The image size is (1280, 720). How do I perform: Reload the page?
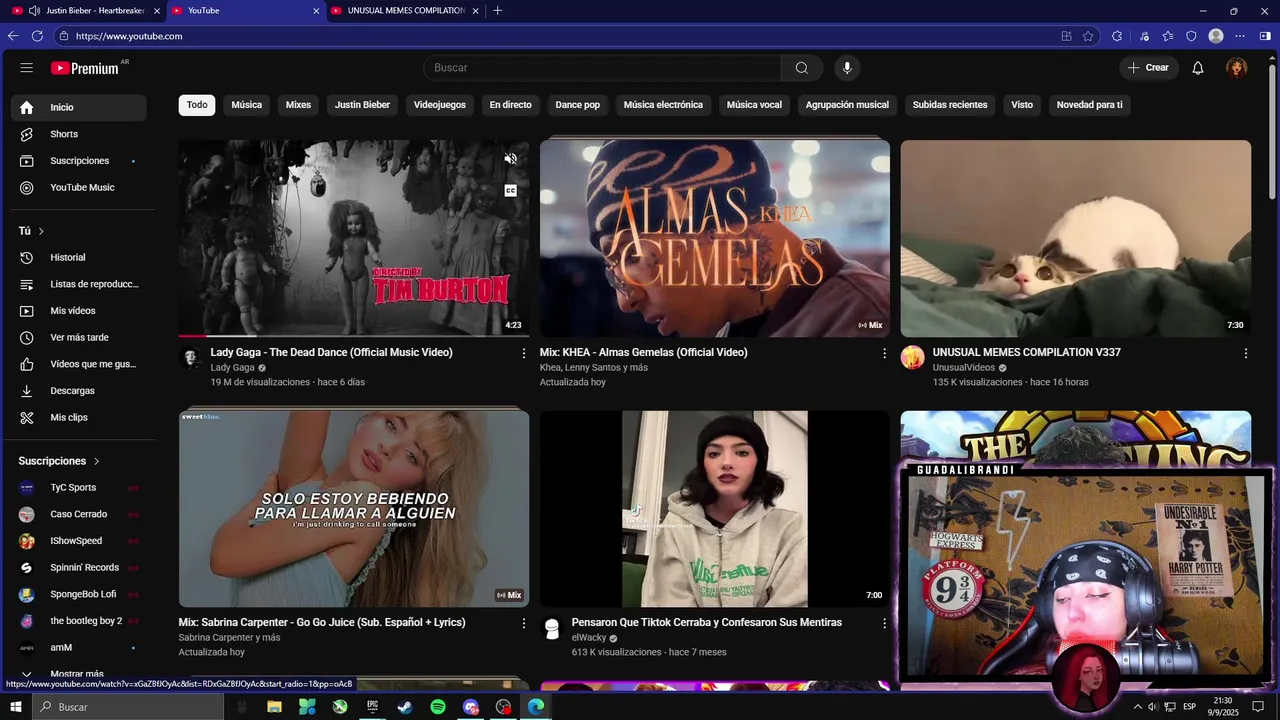[x=37, y=36]
